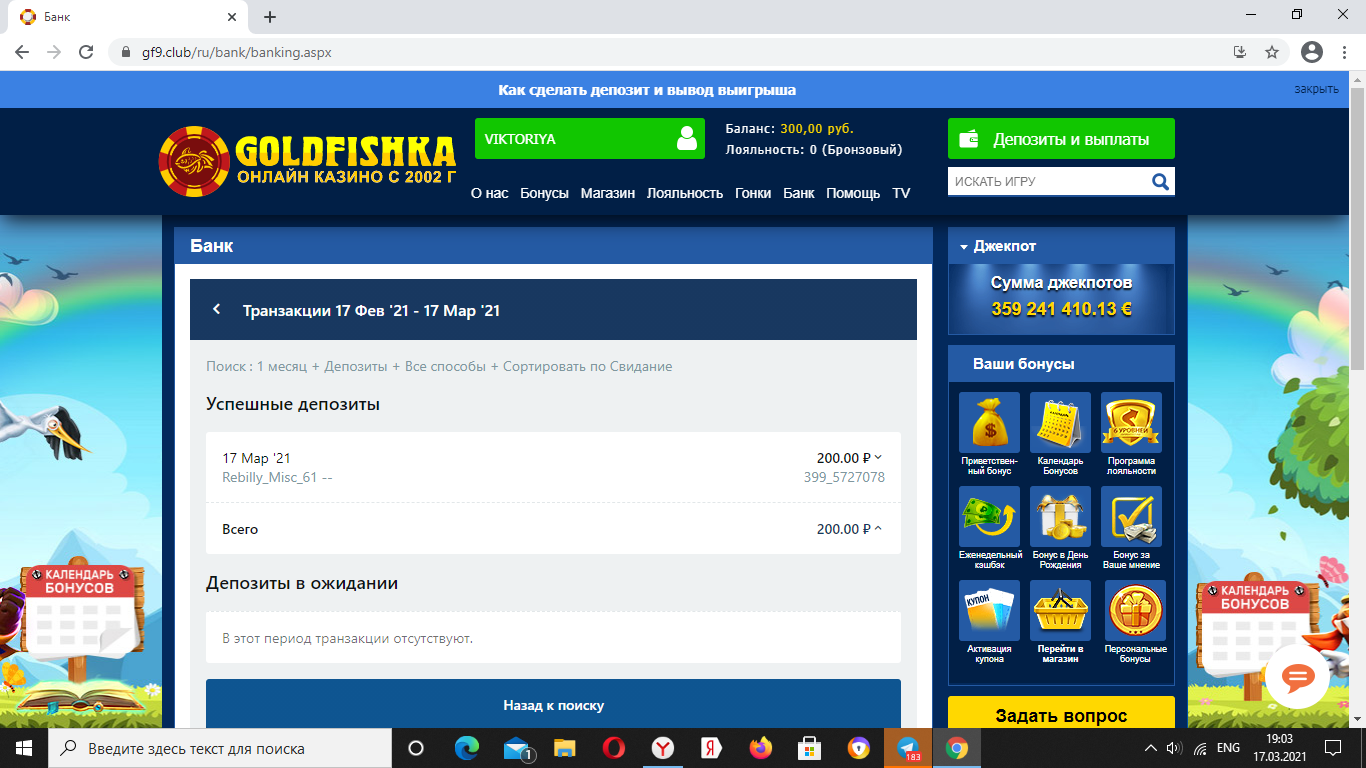Collapse the Джекпот panel
This screenshot has height=768, width=1366.
(x=963, y=246)
